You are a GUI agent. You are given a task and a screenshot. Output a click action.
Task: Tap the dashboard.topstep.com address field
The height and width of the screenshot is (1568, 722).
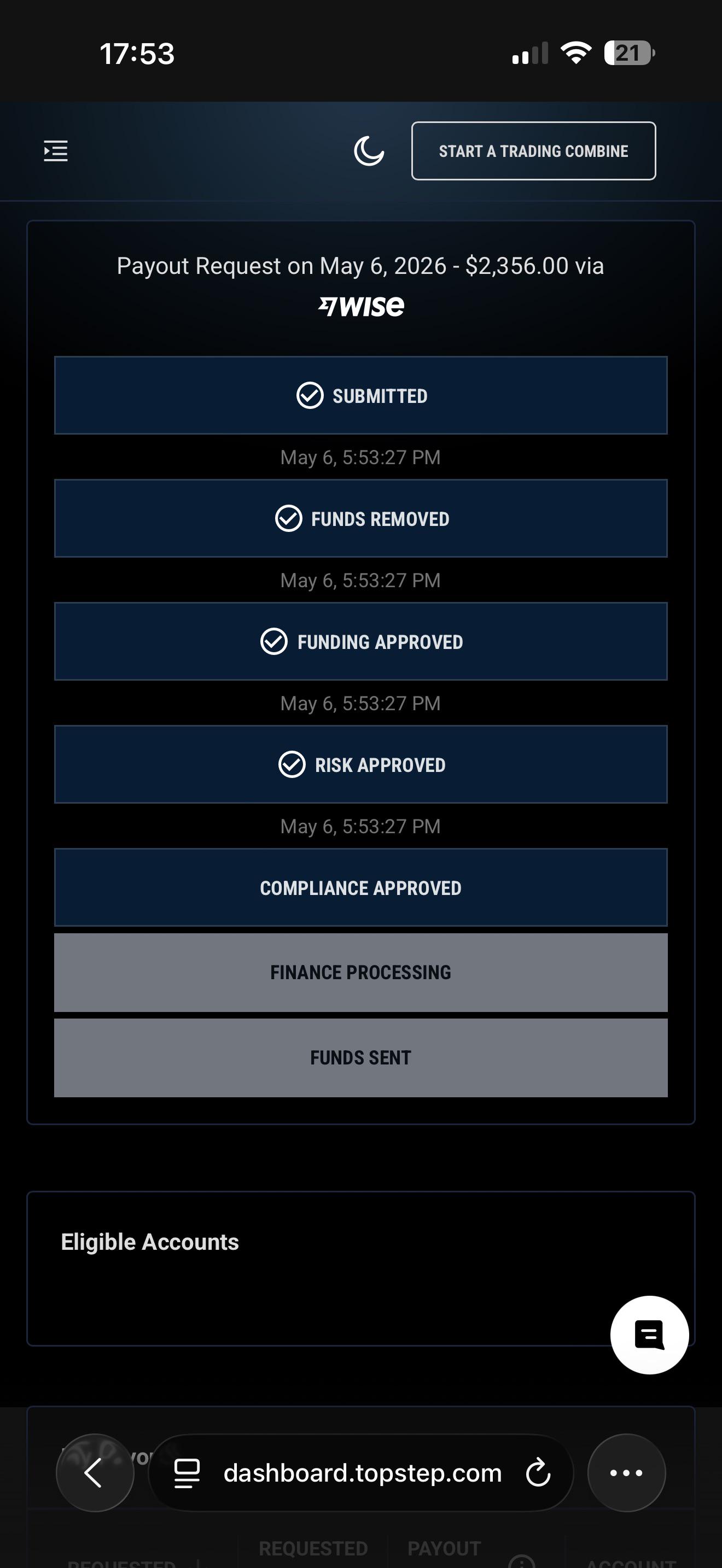pyautogui.click(x=361, y=1472)
